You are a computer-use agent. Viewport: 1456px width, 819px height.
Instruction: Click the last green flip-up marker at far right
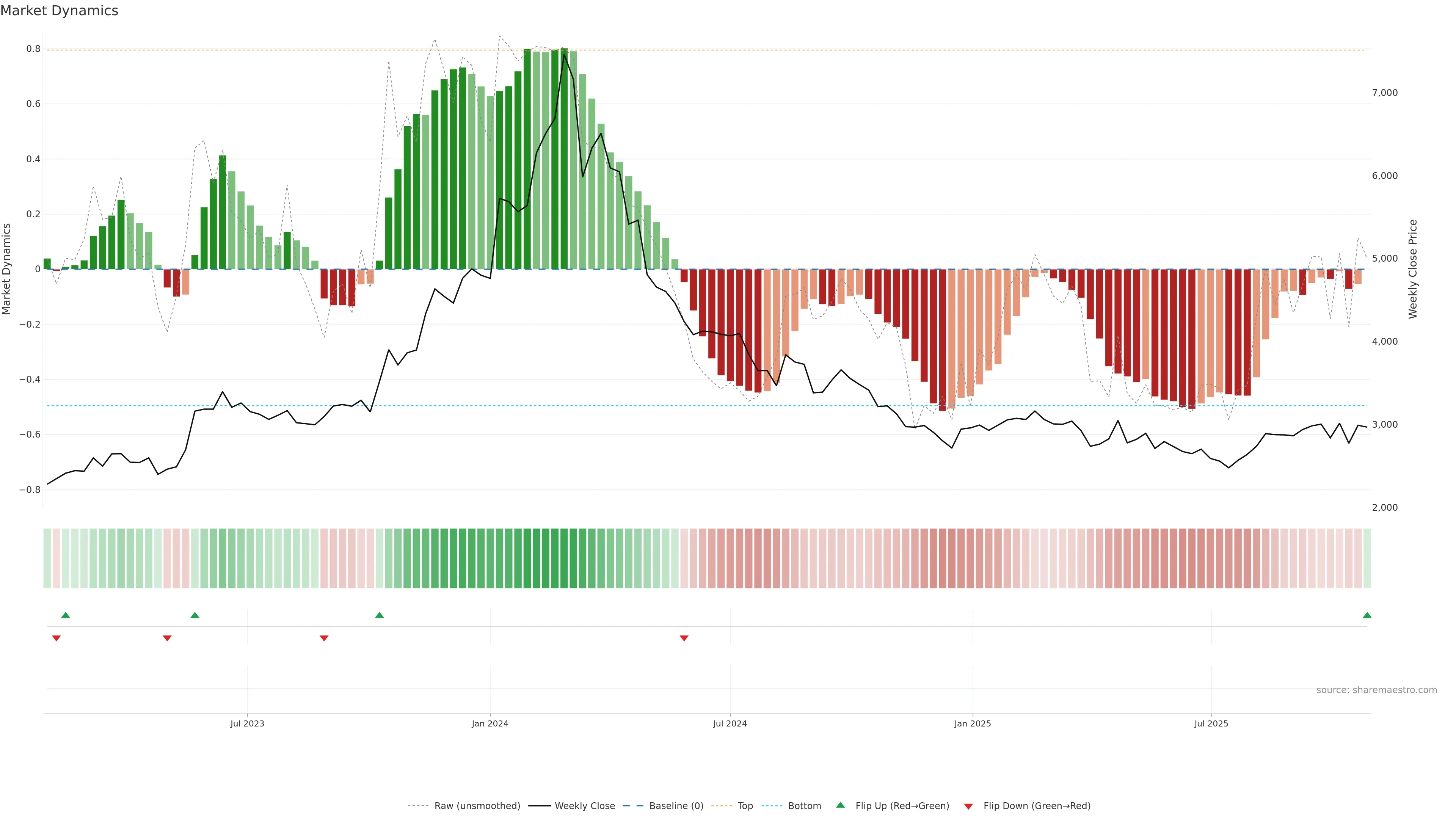(x=1367, y=615)
